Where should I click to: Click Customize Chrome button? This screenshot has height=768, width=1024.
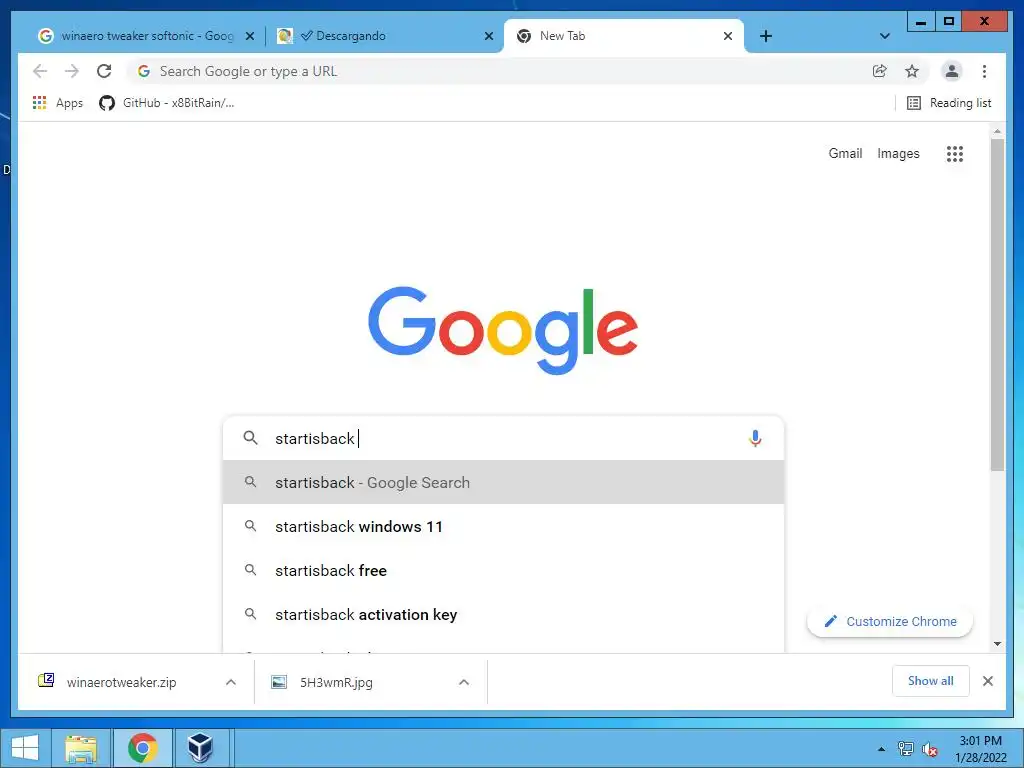coord(890,622)
